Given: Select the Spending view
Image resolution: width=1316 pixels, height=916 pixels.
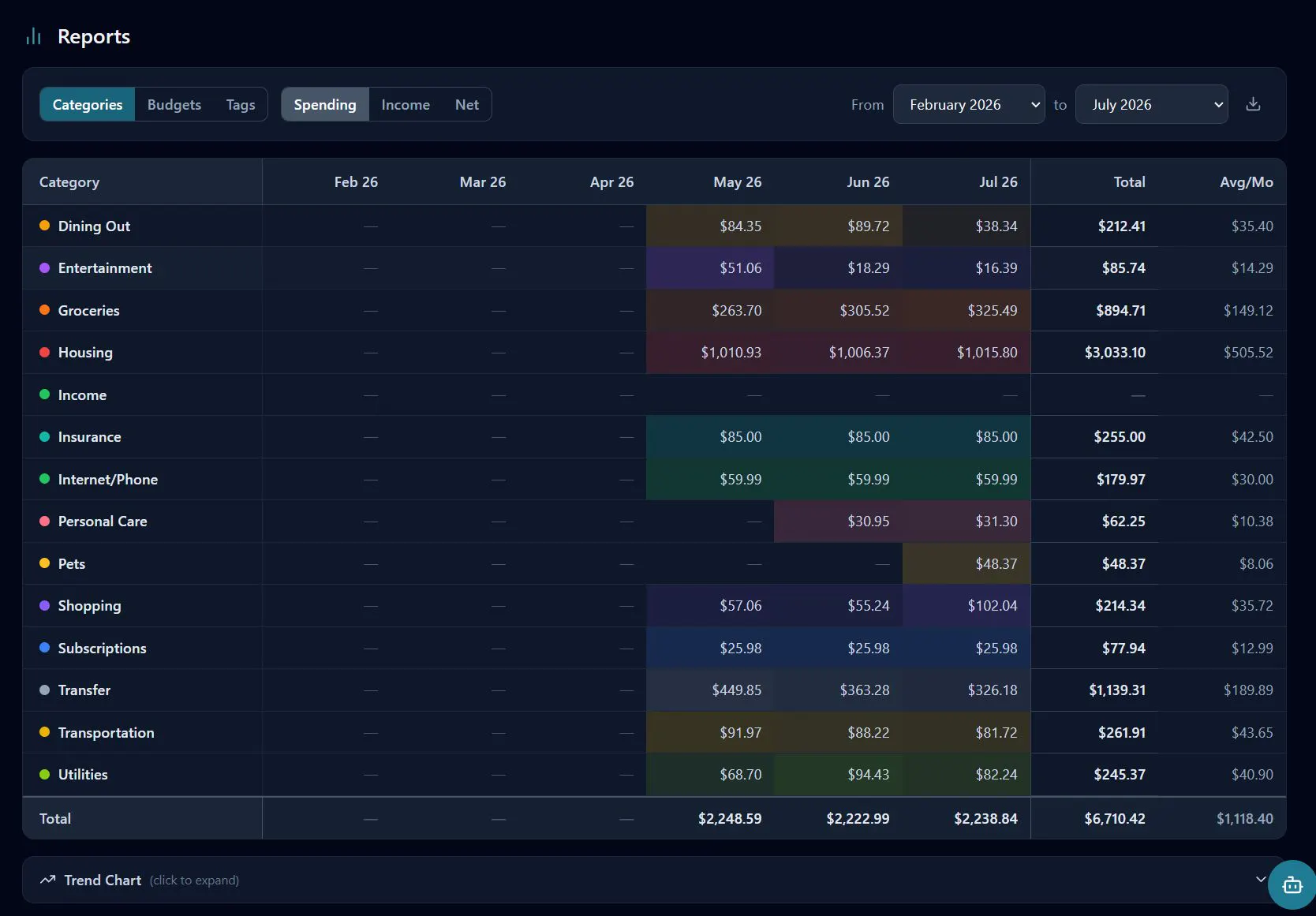Looking at the screenshot, I should click(325, 104).
